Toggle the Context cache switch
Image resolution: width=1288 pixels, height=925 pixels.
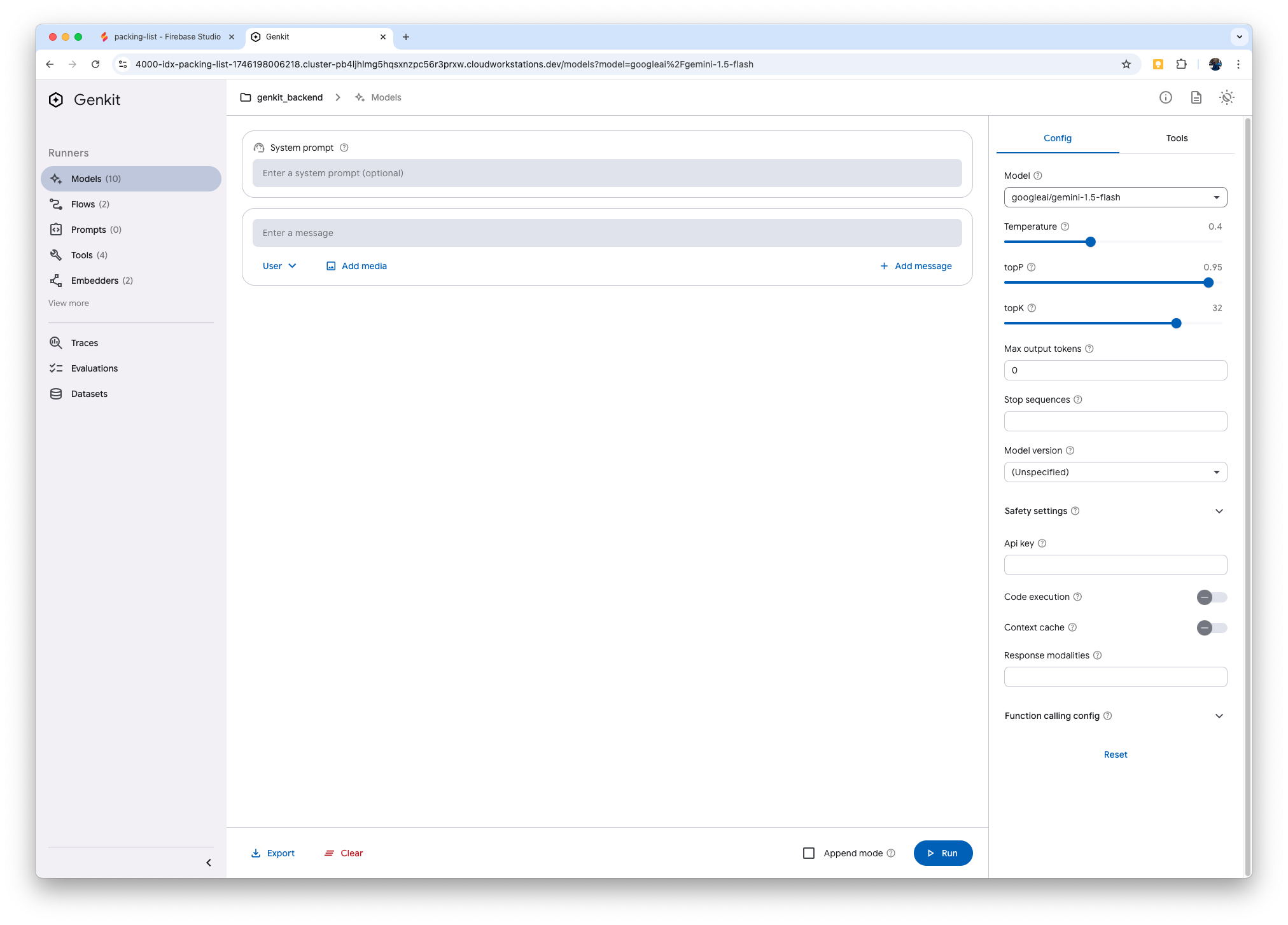[1212, 627]
